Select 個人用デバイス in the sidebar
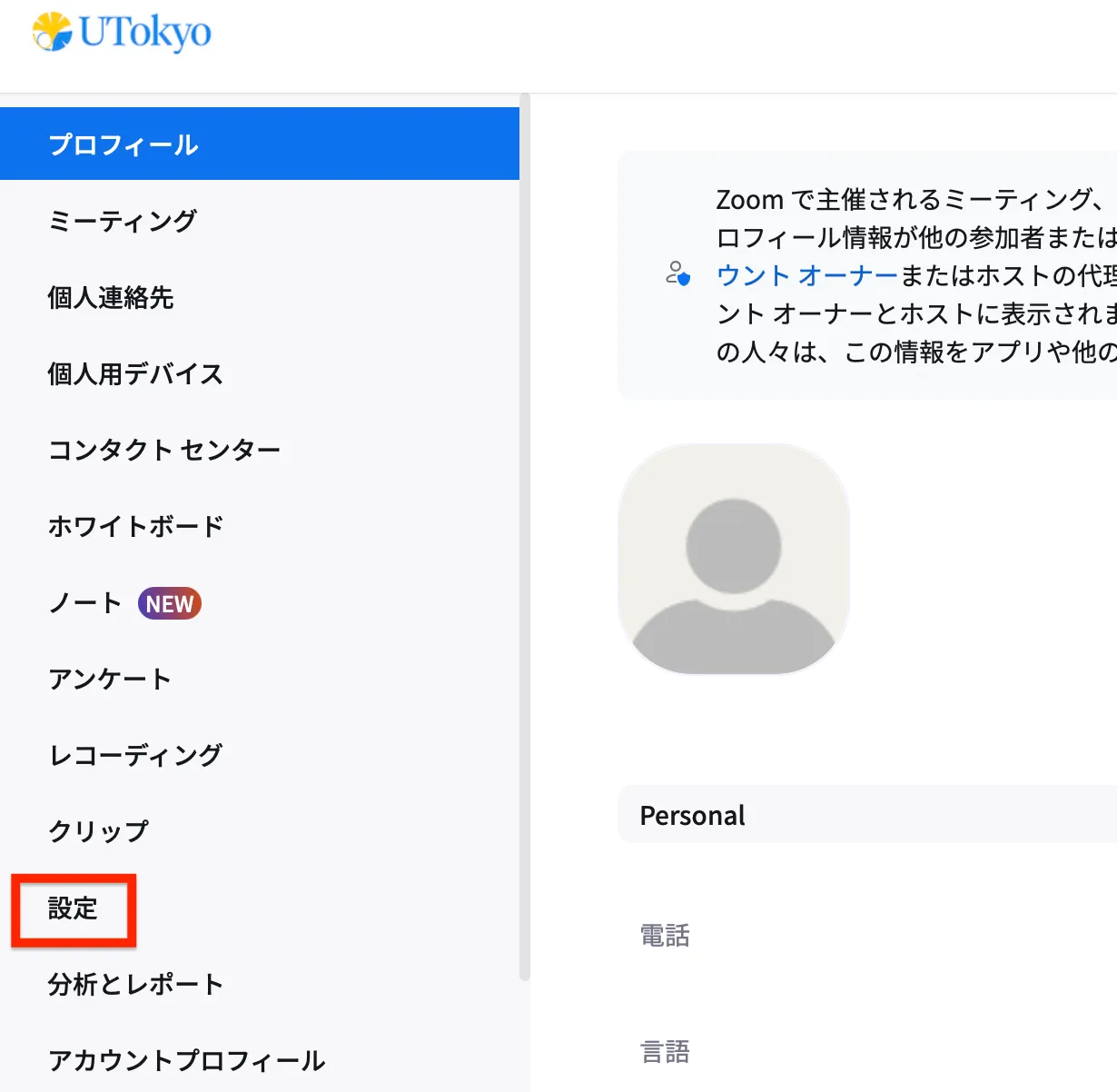This screenshot has width=1117, height=1092. 134,373
